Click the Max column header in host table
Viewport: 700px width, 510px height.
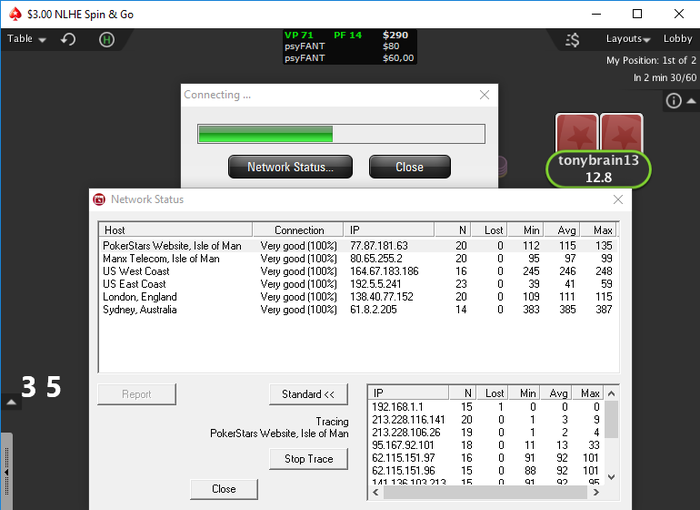tap(598, 230)
